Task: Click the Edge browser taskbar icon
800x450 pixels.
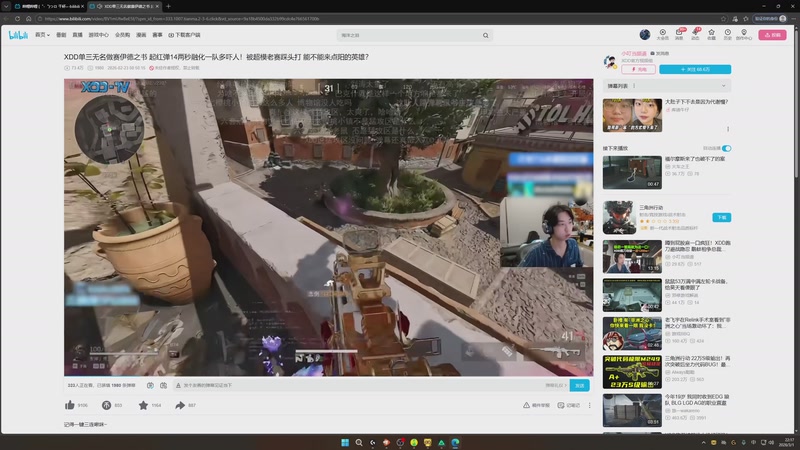Action: click(x=455, y=442)
